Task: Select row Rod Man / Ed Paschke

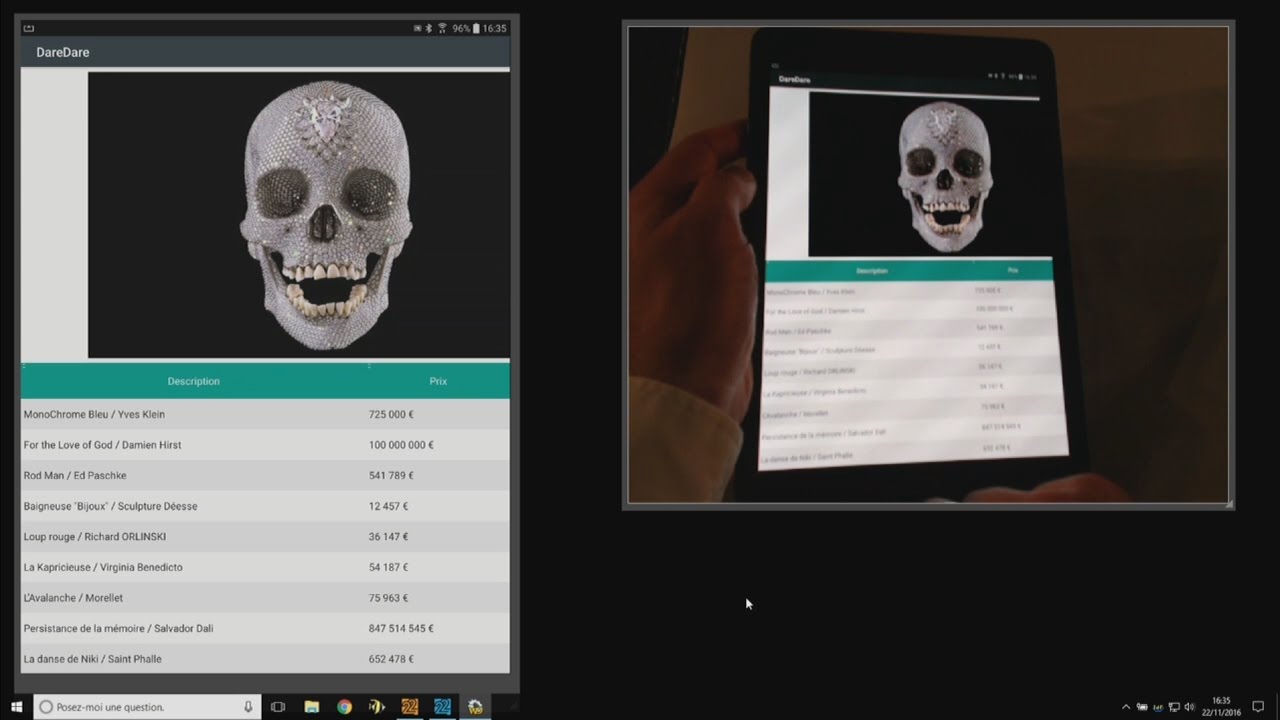Action: point(265,475)
